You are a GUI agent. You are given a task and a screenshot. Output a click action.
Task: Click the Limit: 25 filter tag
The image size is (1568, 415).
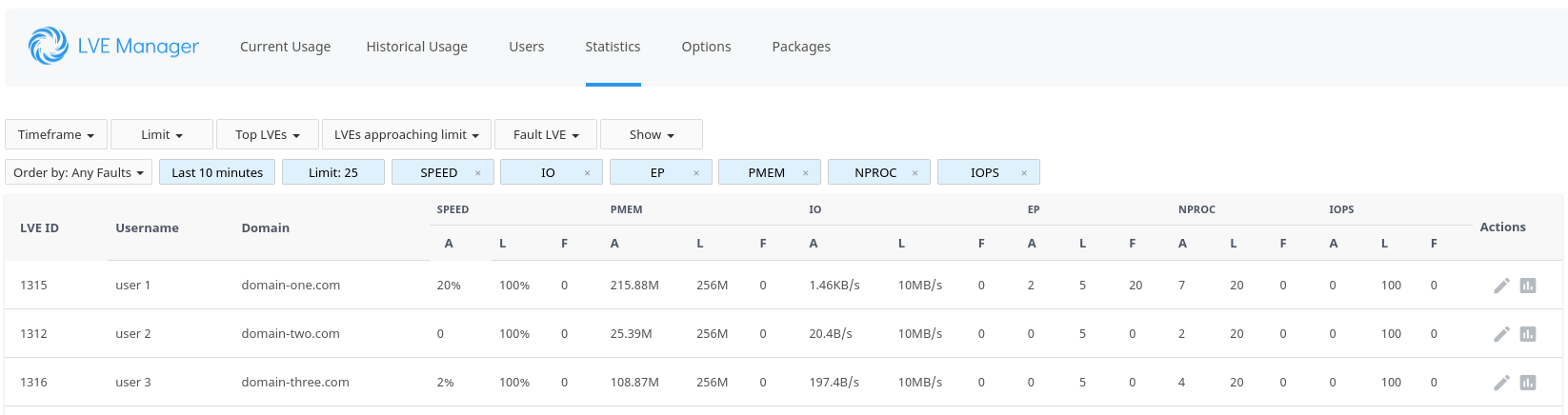tap(333, 172)
